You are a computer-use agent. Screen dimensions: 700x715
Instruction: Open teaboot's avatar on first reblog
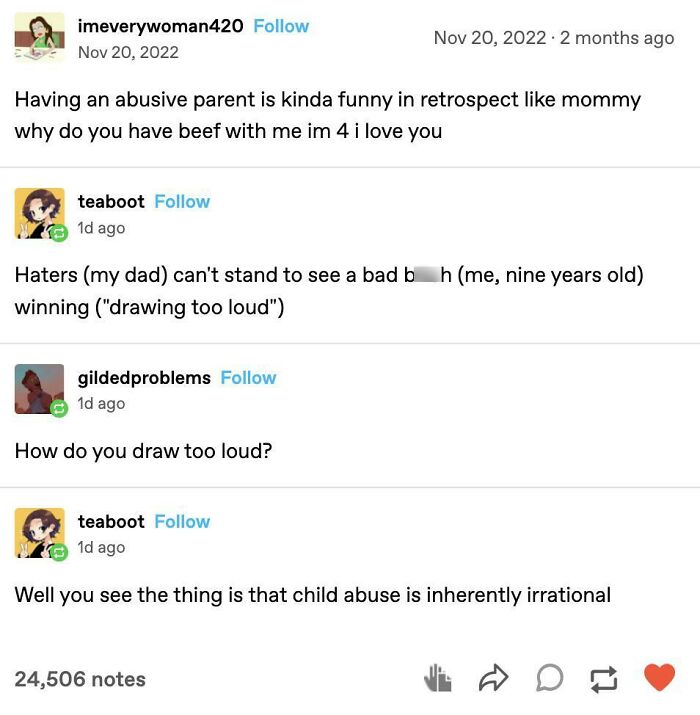pos(40,214)
